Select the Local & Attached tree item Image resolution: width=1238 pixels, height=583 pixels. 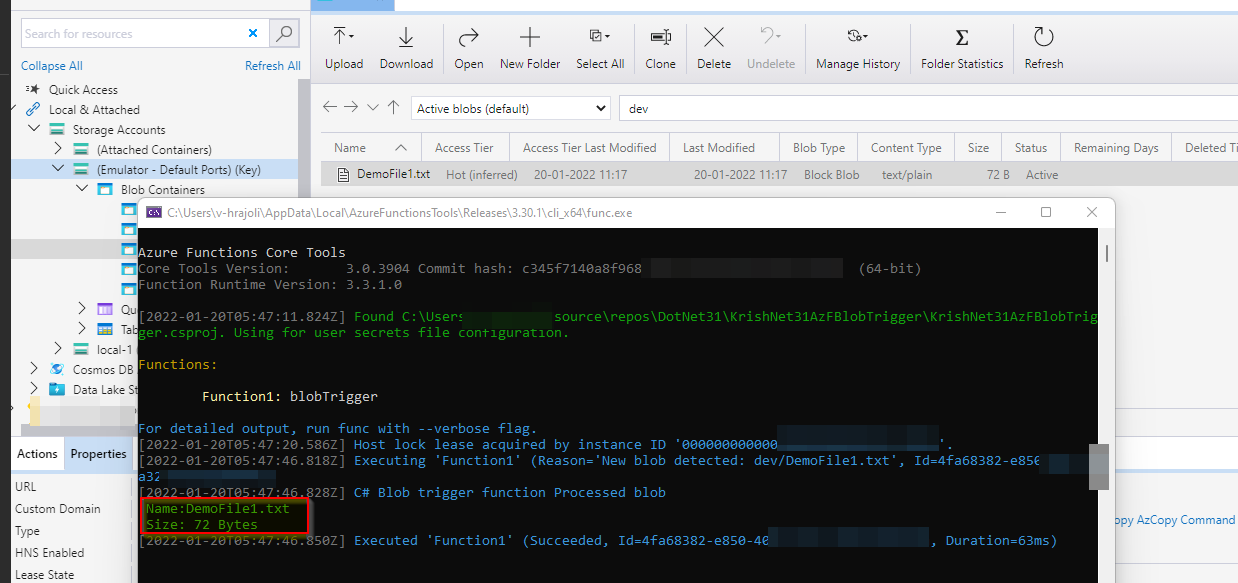94,110
